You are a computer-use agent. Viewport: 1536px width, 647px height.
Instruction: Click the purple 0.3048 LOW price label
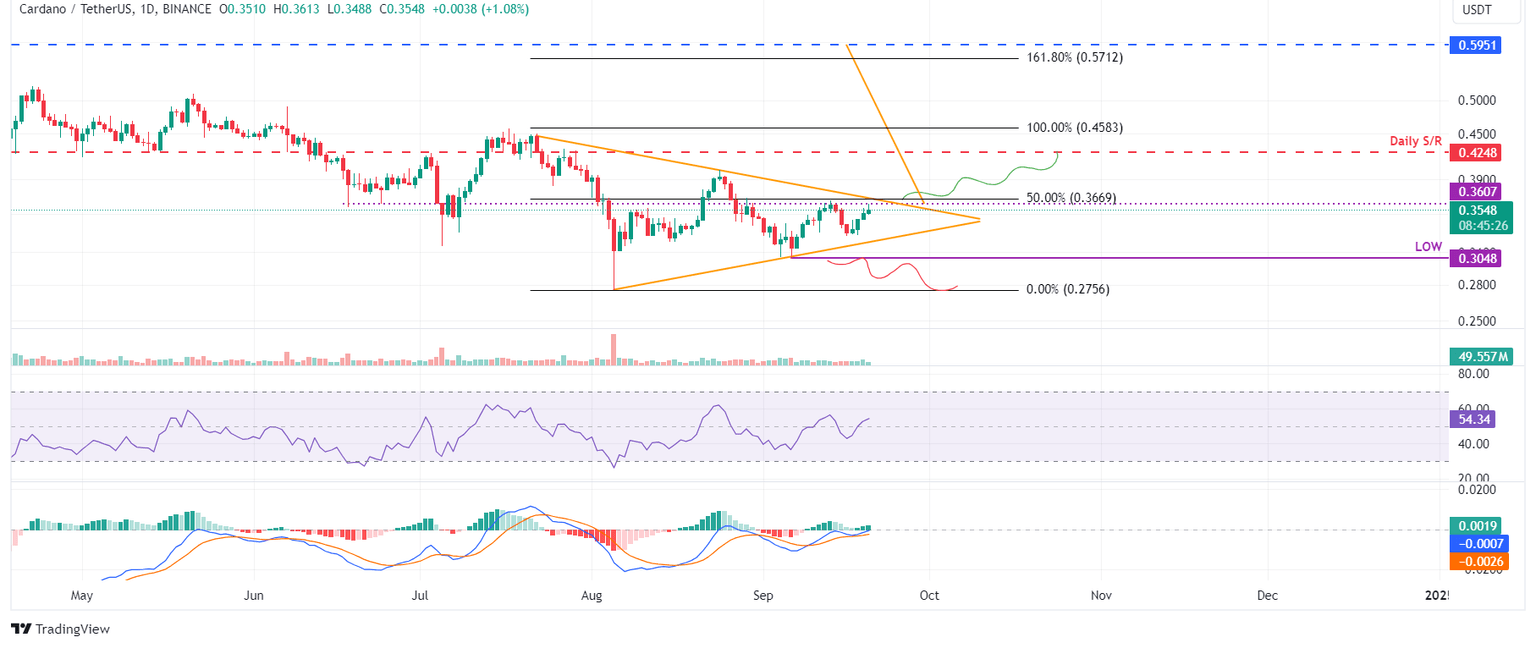1477,258
